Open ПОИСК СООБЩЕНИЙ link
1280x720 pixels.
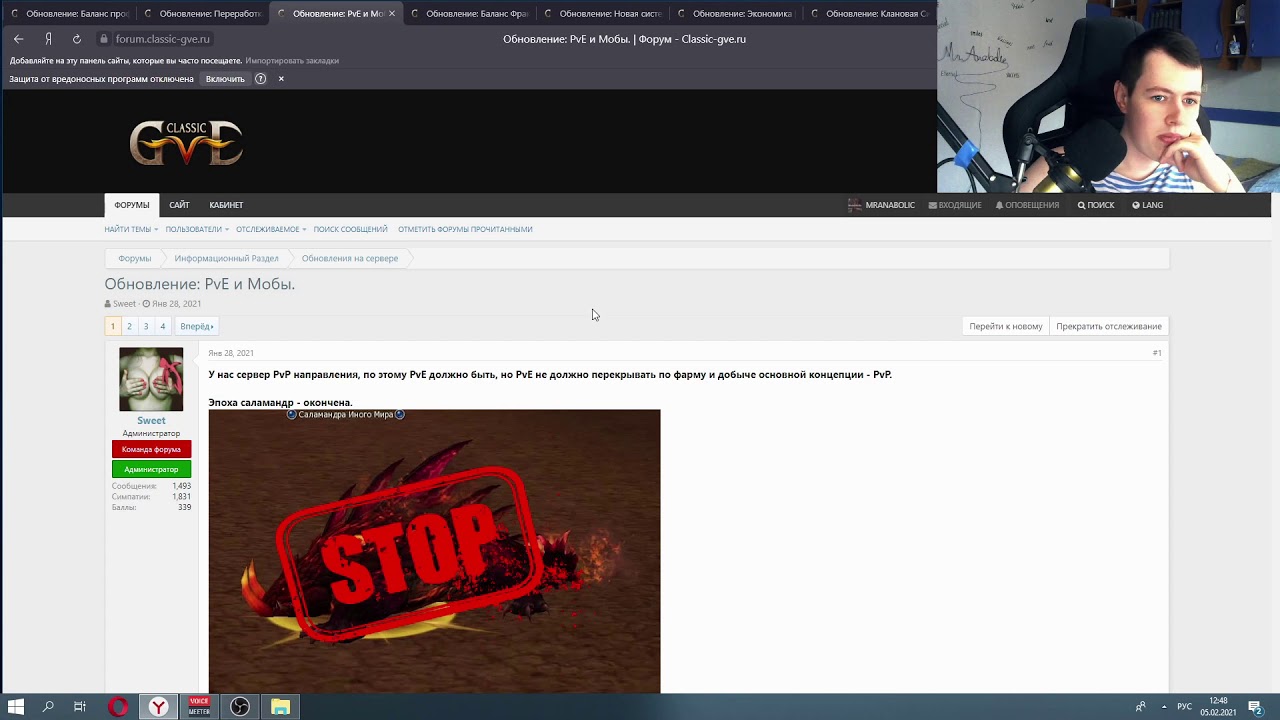coord(350,229)
